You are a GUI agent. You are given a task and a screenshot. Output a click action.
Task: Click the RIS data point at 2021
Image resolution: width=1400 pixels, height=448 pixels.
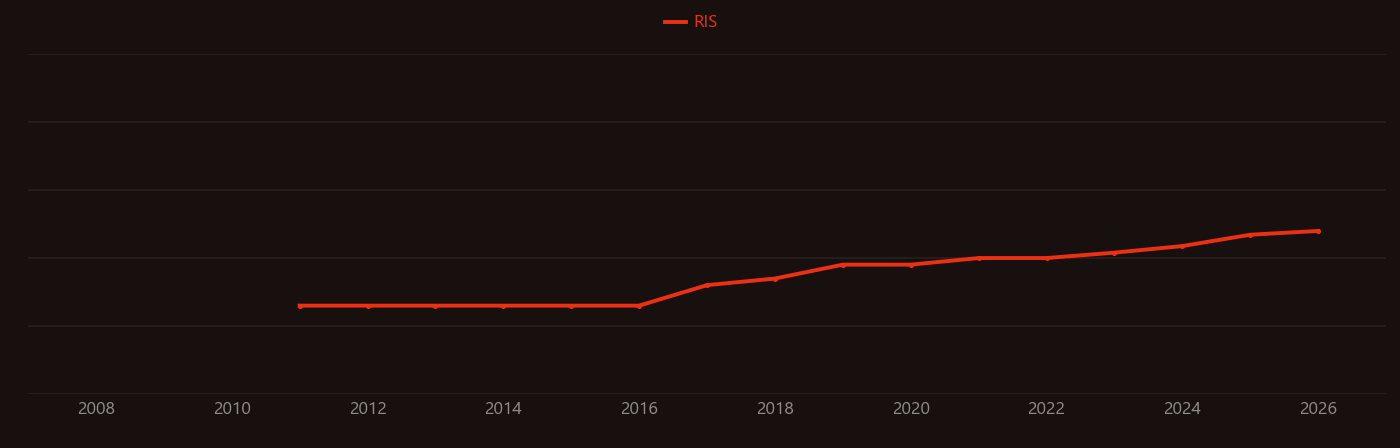click(979, 258)
